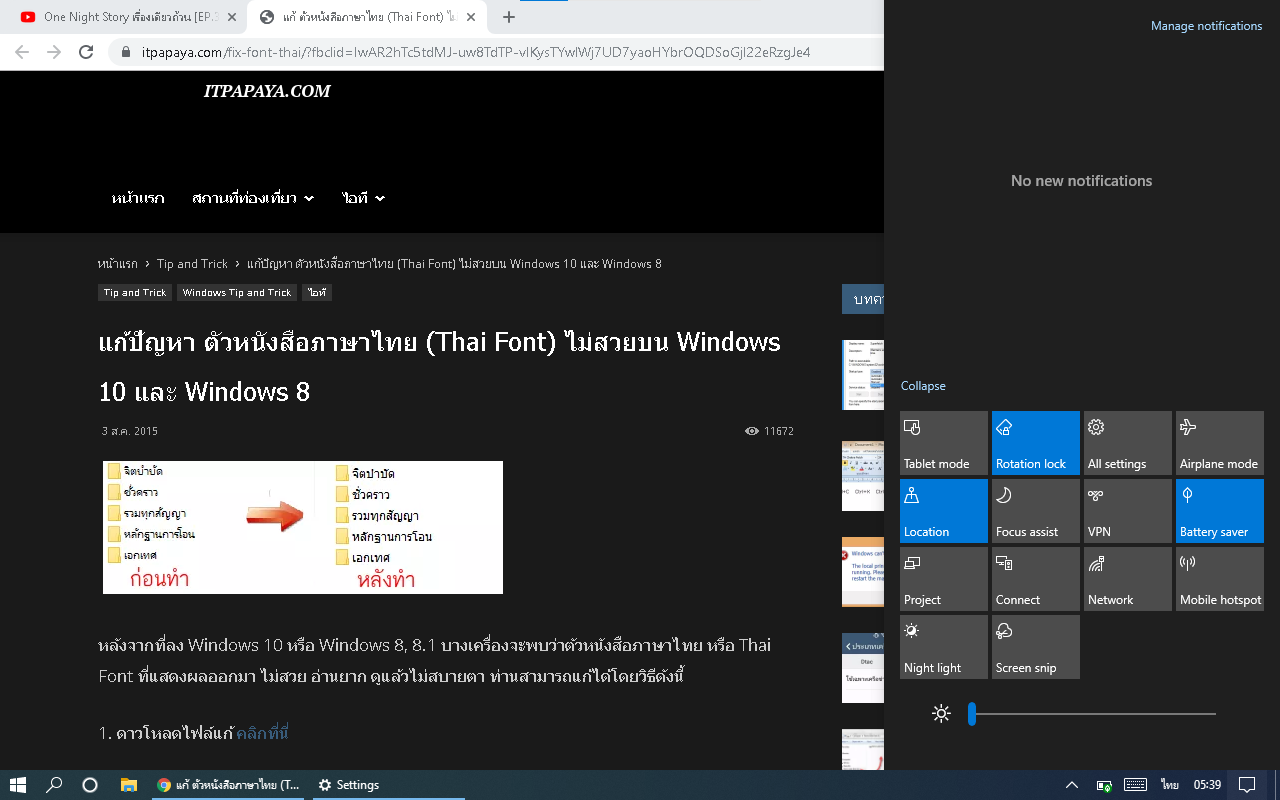
Task: Click the site padlock icon
Action: [126, 52]
